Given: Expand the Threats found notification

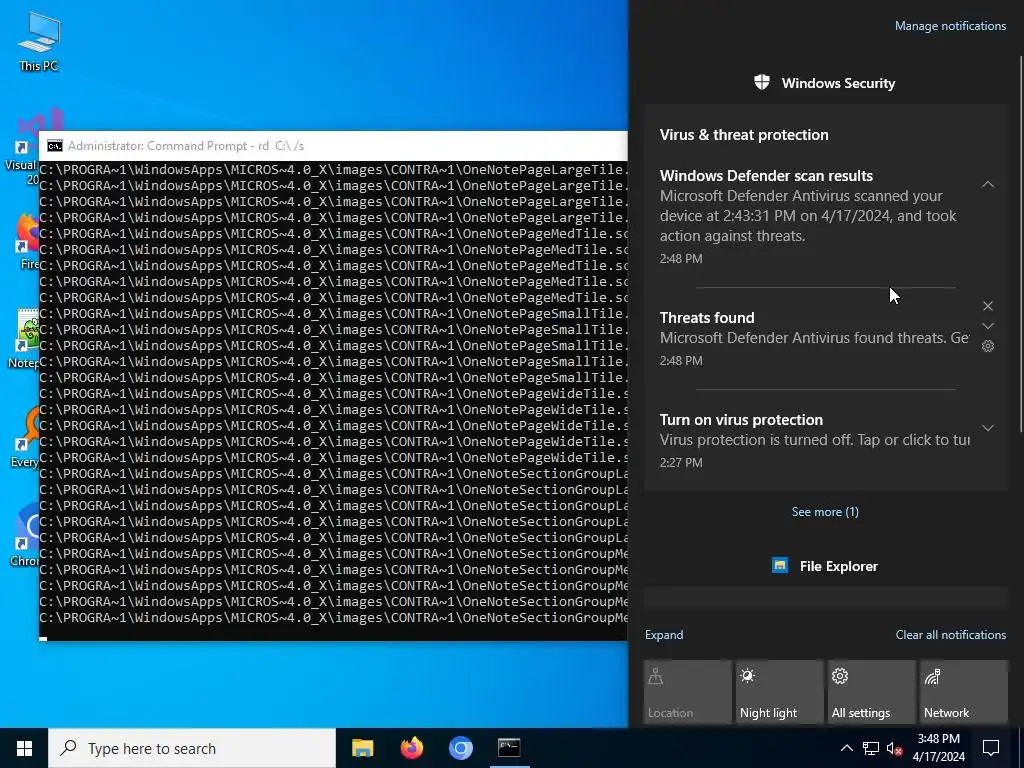Looking at the screenshot, I should tap(987, 326).
